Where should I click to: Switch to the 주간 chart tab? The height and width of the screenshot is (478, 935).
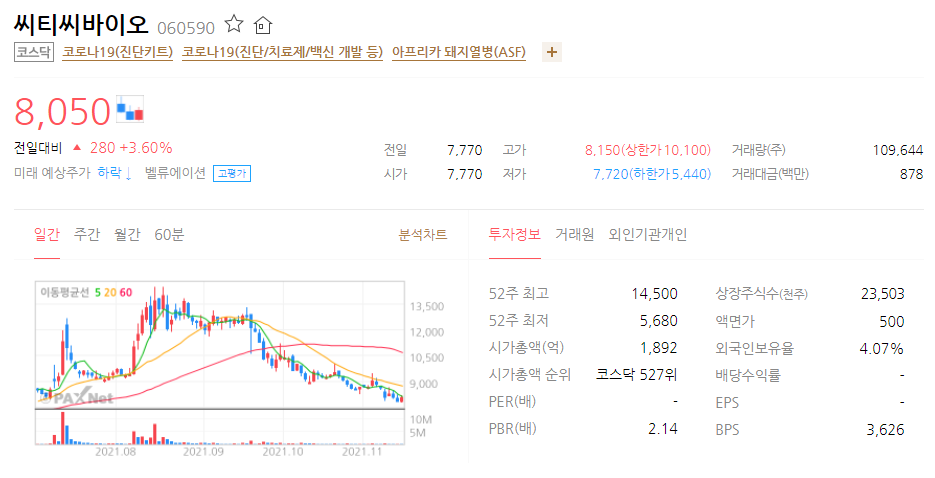pyautogui.click(x=86, y=235)
